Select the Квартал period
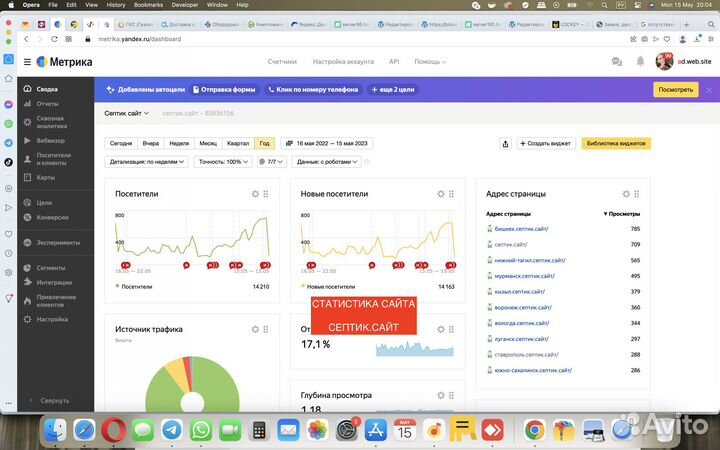The width and height of the screenshot is (720, 450). click(238, 143)
